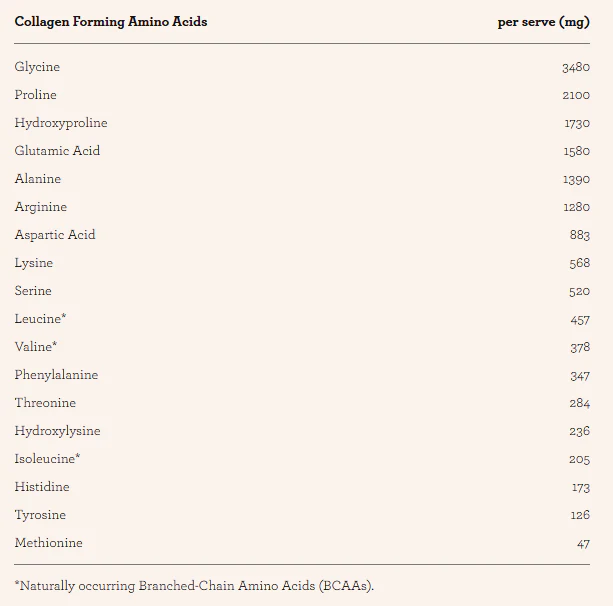Click the 1730 value for Hydroxyproline
Image resolution: width=613 pixels, height=606 pixels.
click(577, 124)
